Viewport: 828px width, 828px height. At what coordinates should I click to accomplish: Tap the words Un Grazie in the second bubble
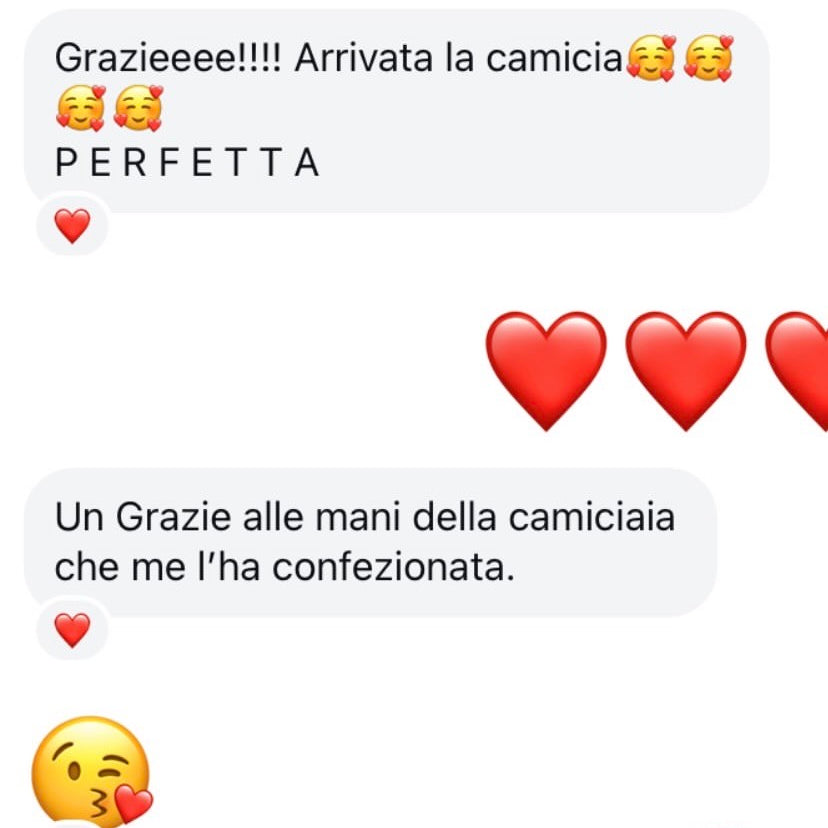143,517
